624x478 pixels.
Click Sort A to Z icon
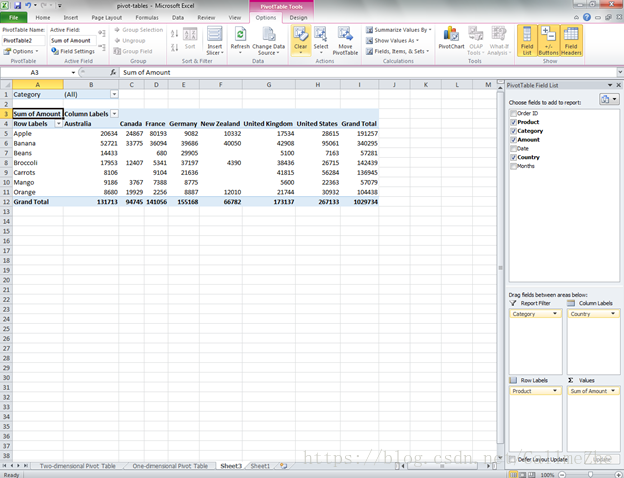pyautogui.click(x=174, y=33)
